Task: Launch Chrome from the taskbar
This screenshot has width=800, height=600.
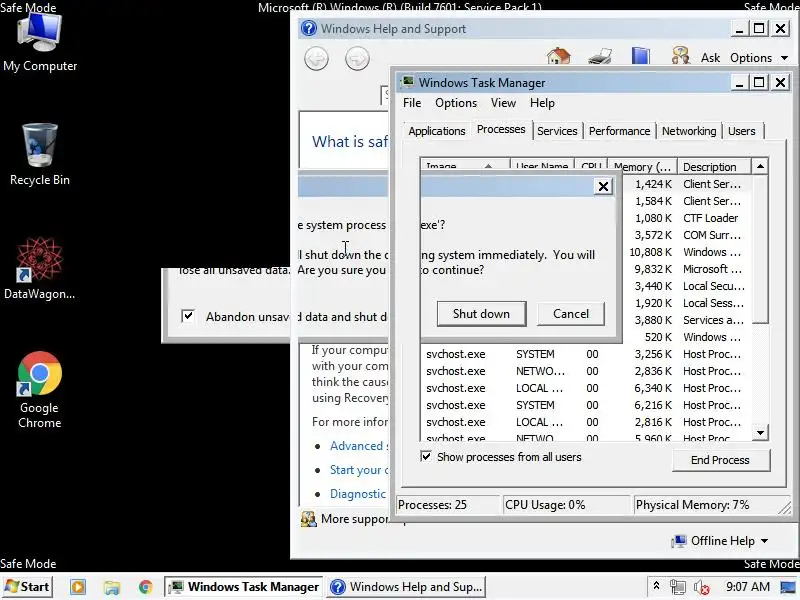Action: tap(145, 587)
